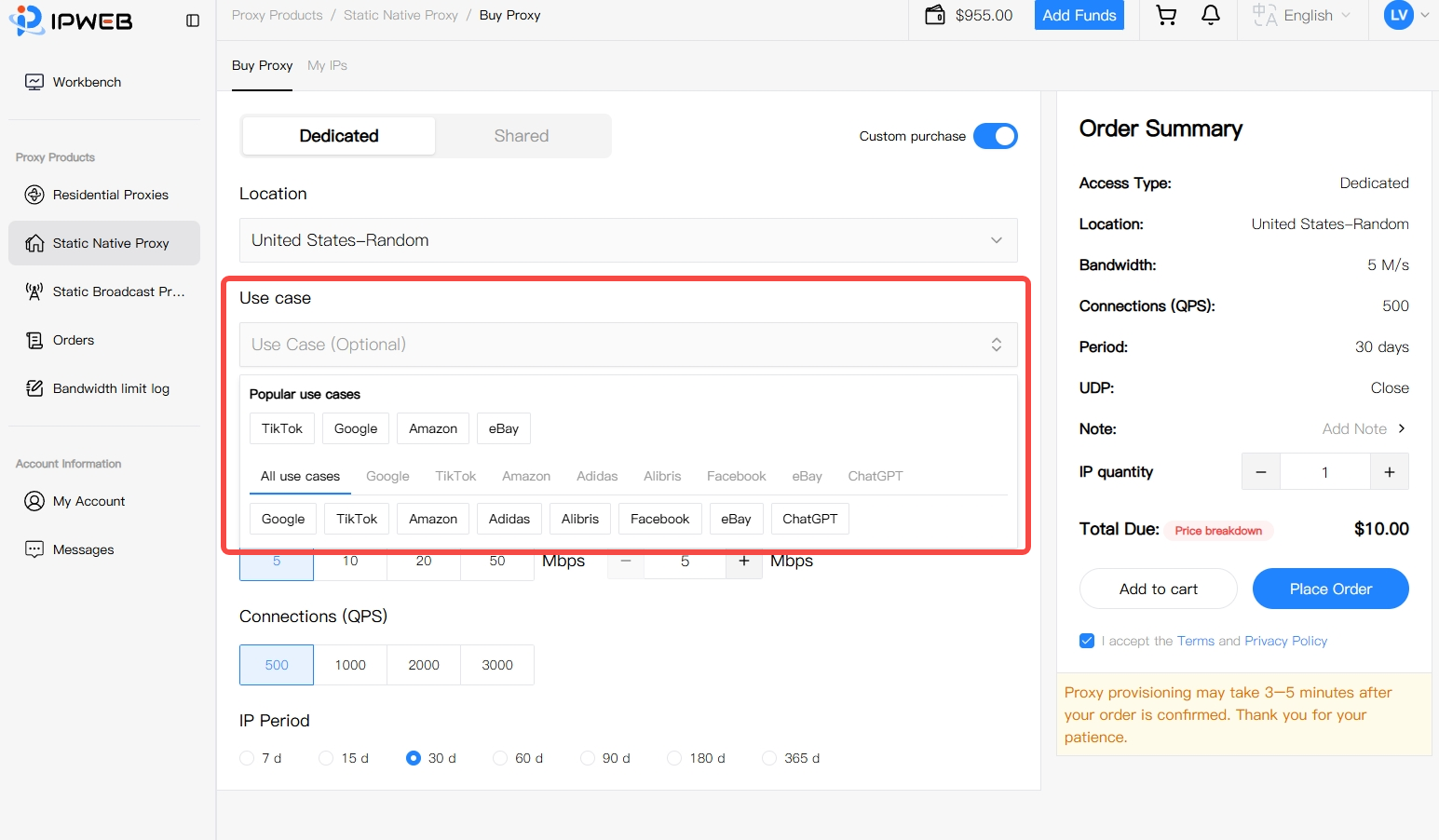Open Price breakdown tag
The image size is (1439, 840).
click(1218, 531)
